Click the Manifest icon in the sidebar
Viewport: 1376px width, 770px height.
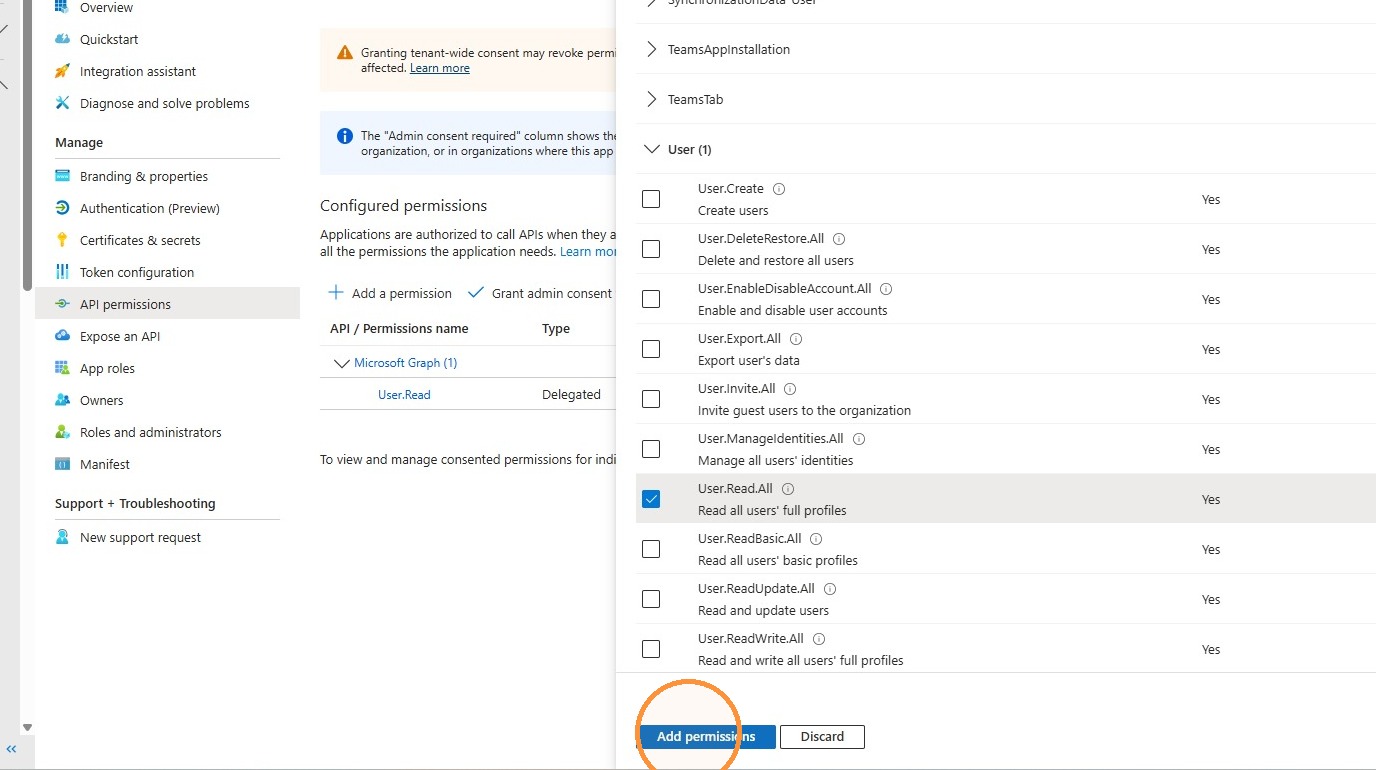click(62, 464)
